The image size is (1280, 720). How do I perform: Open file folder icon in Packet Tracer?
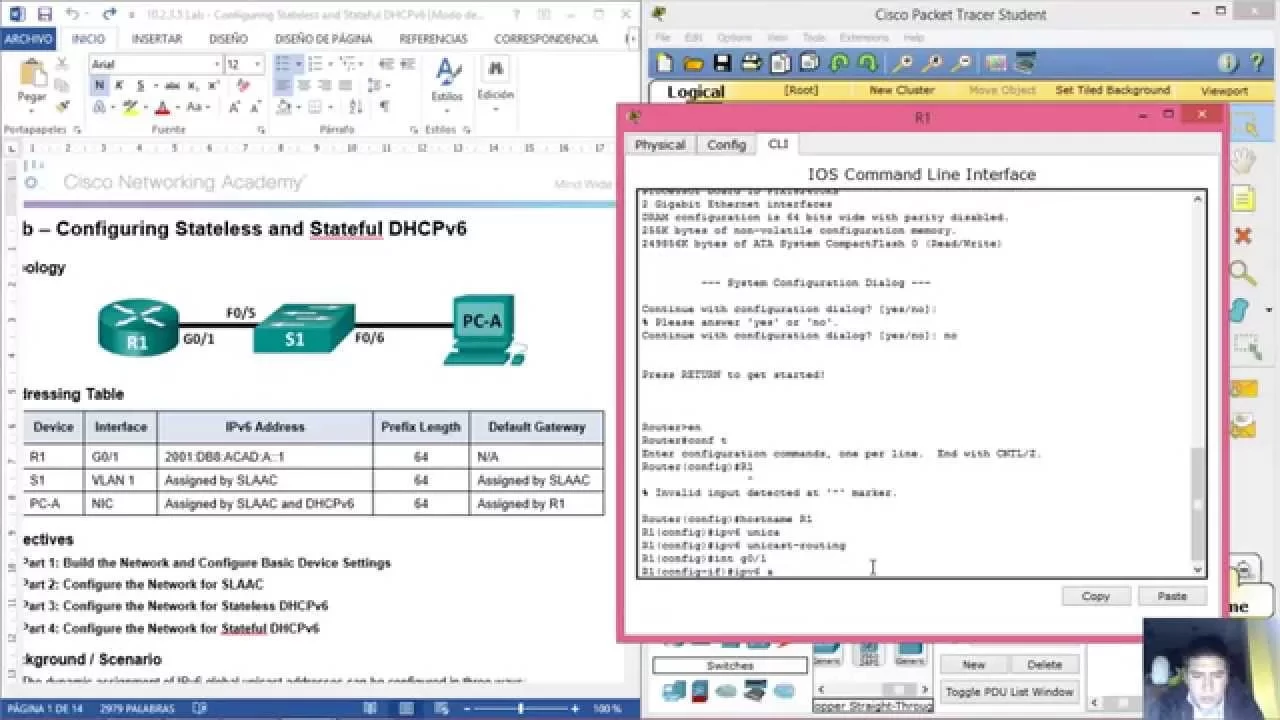pyautogui.click(x=693, y=63)
